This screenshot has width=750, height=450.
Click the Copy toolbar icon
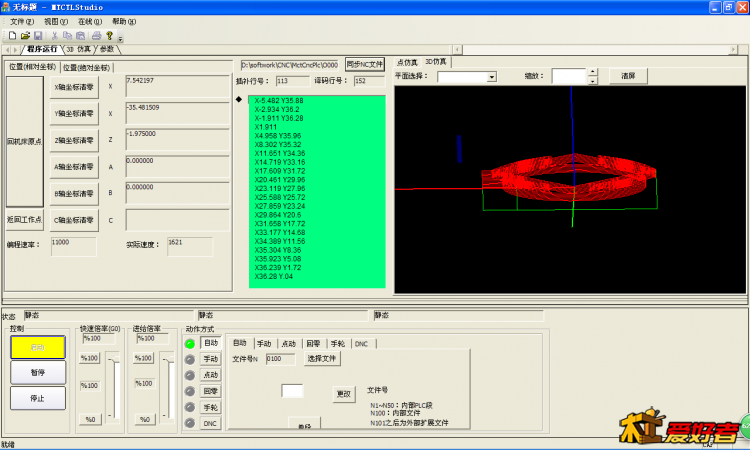[x=67, y=35]
